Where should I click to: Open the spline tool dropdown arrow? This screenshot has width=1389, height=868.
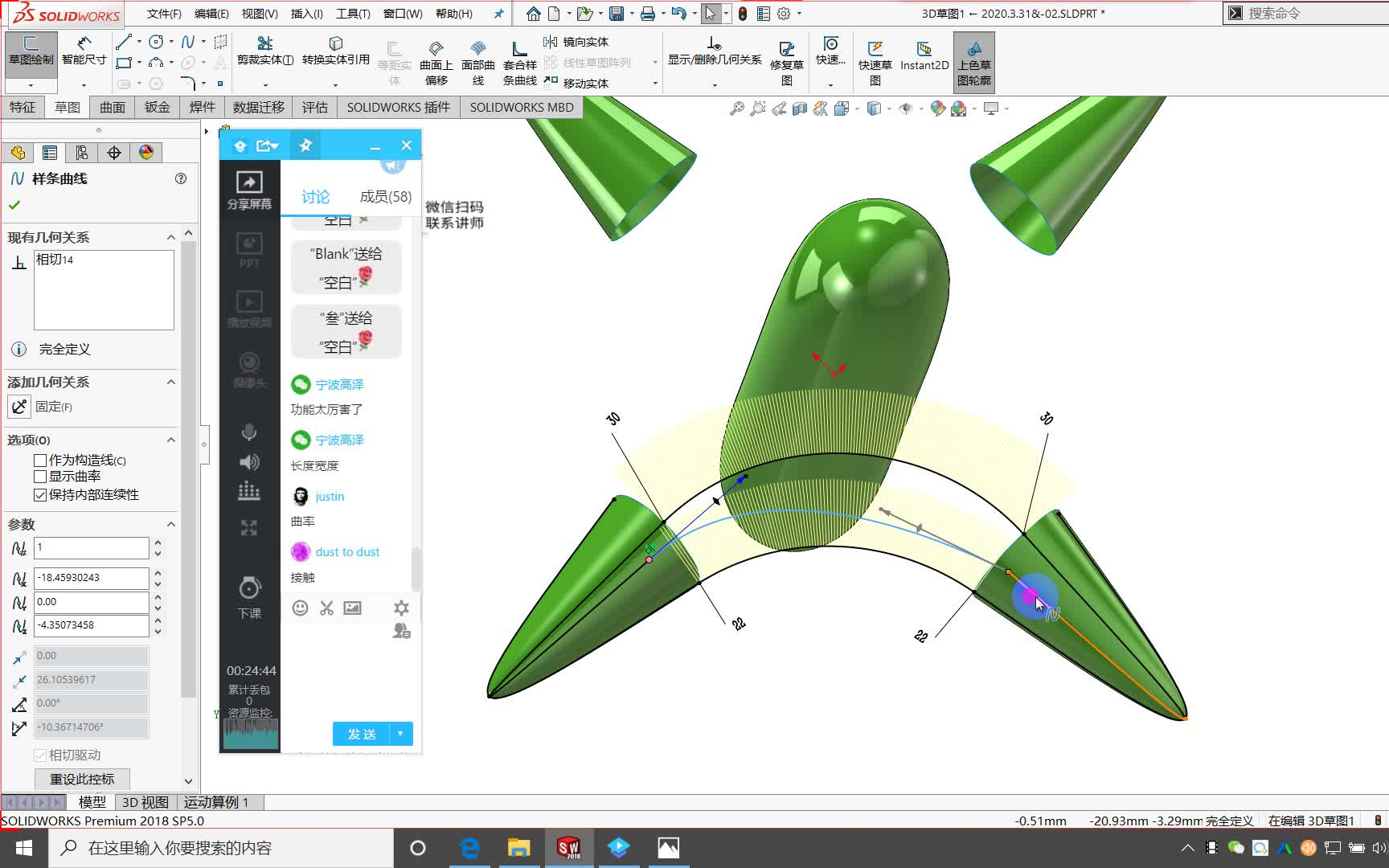coord(203,43)
